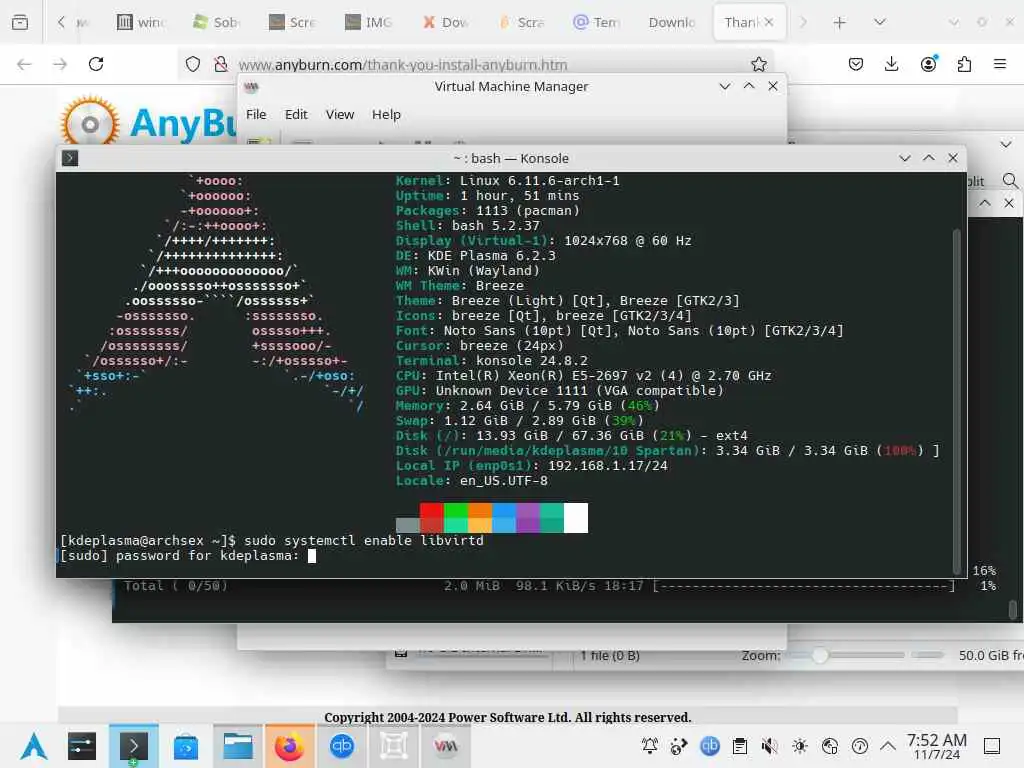
Task: Click the Konsole vertical scrollbar
Action: (957, 401)
